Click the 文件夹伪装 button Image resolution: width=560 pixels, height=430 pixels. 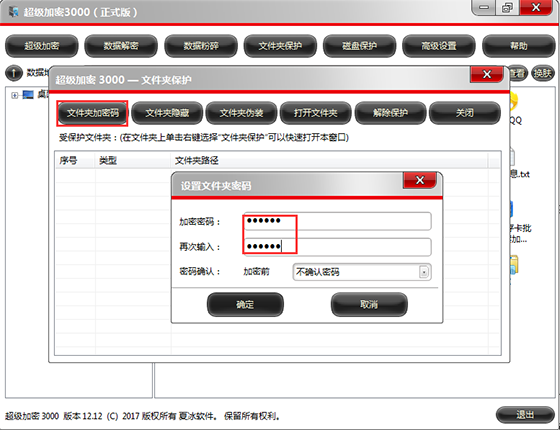point(241,113)
